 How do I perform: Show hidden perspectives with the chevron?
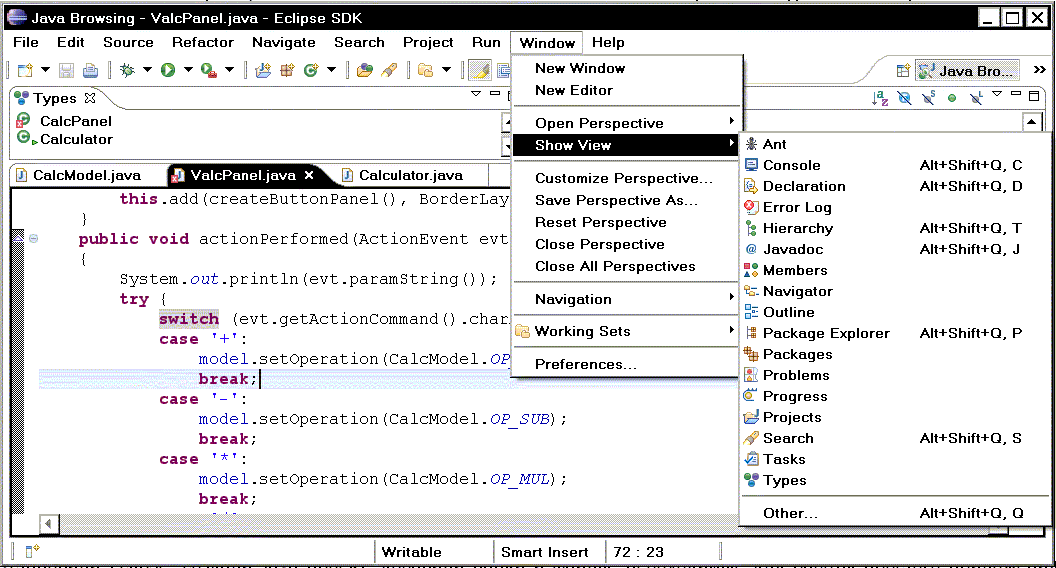pyautogui.click(x=1039, y=69)
